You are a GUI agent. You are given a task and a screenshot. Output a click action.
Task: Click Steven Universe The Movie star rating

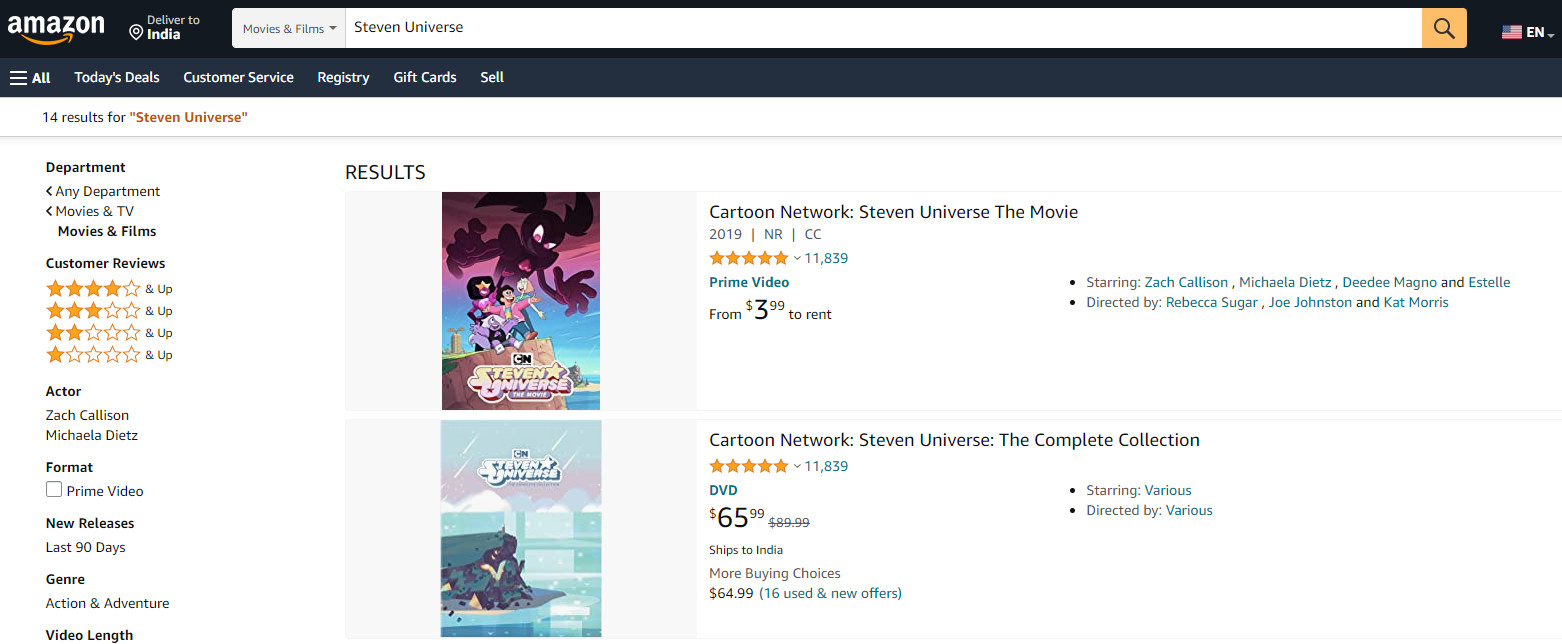pos(749,258)
